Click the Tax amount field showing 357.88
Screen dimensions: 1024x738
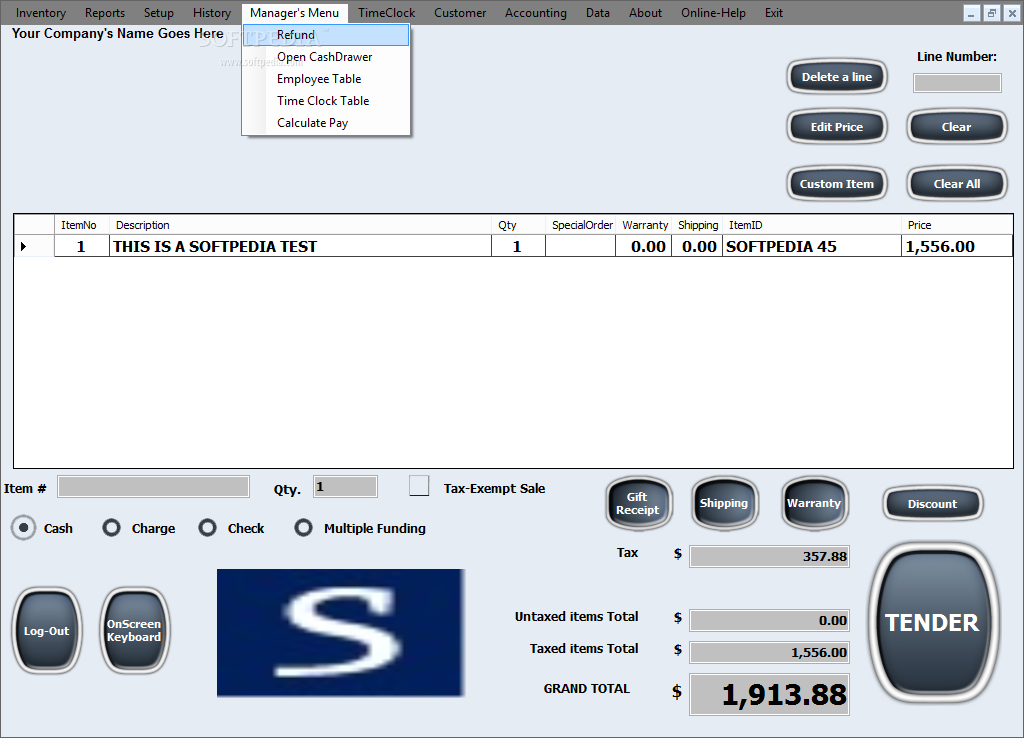click(770, 556)
